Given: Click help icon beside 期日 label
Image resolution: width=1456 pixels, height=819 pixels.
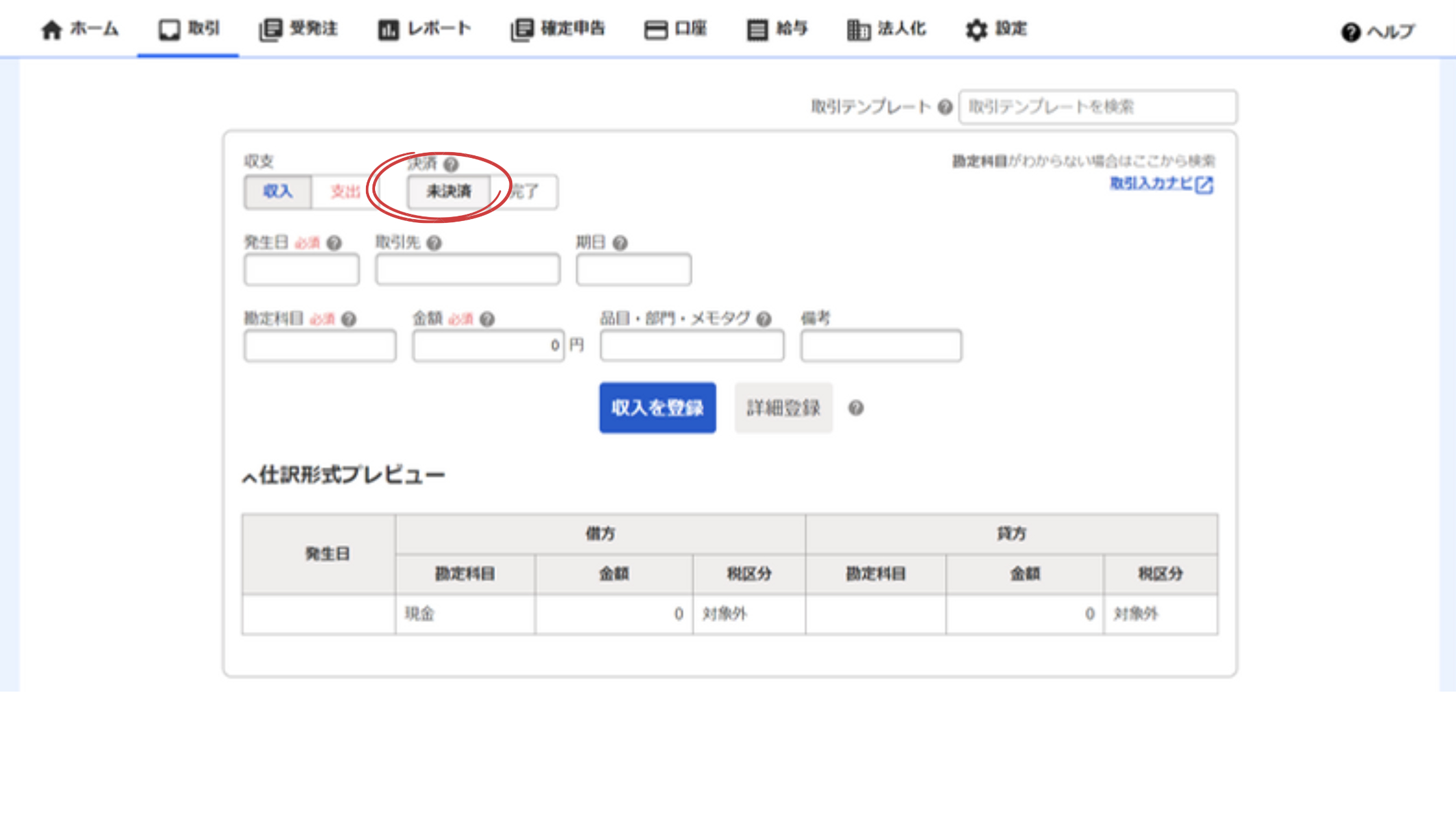Looking at the screenshot, I should 620,243.
